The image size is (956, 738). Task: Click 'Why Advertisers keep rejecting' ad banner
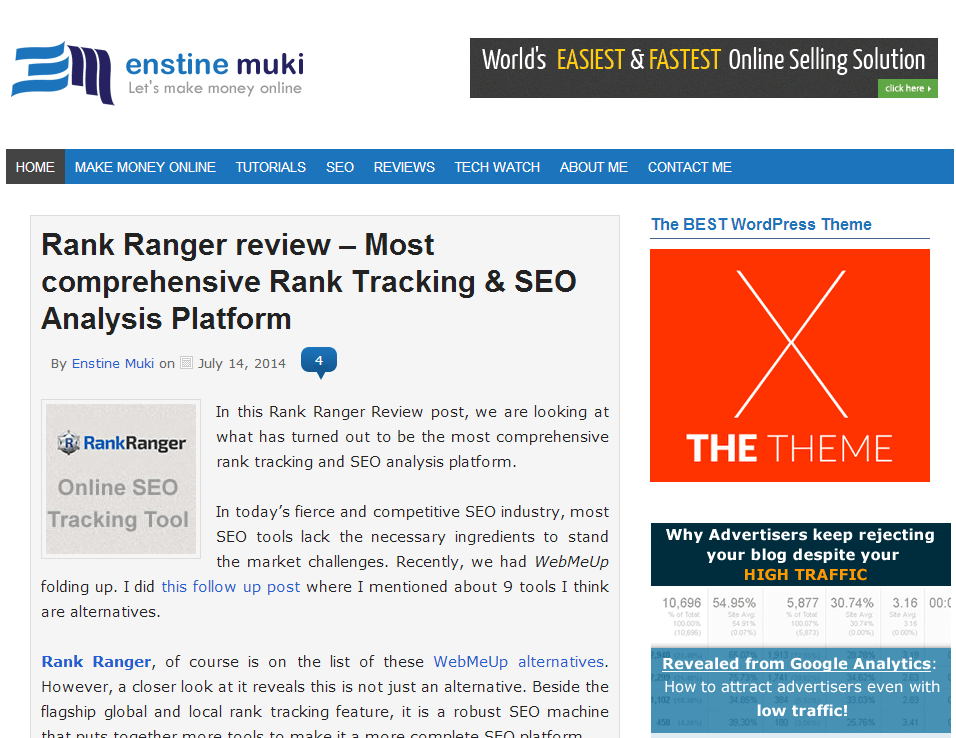[801, 554]
